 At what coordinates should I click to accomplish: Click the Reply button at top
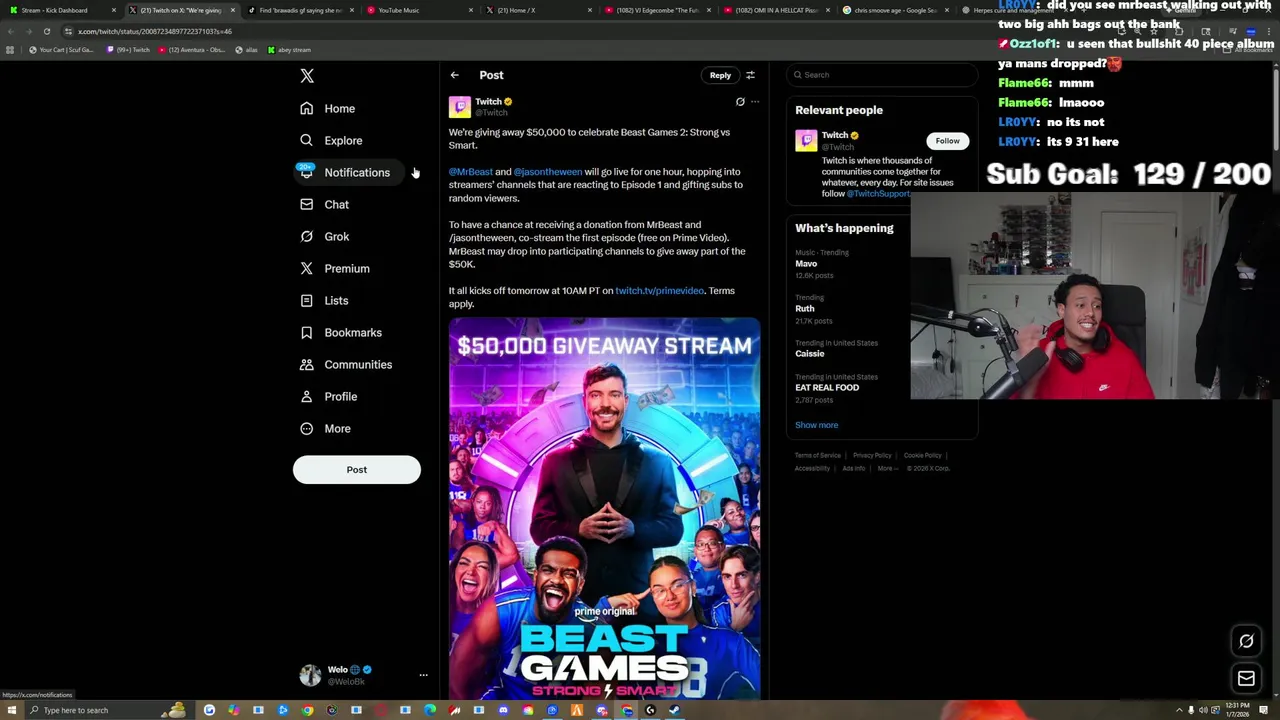pos(720,75)
